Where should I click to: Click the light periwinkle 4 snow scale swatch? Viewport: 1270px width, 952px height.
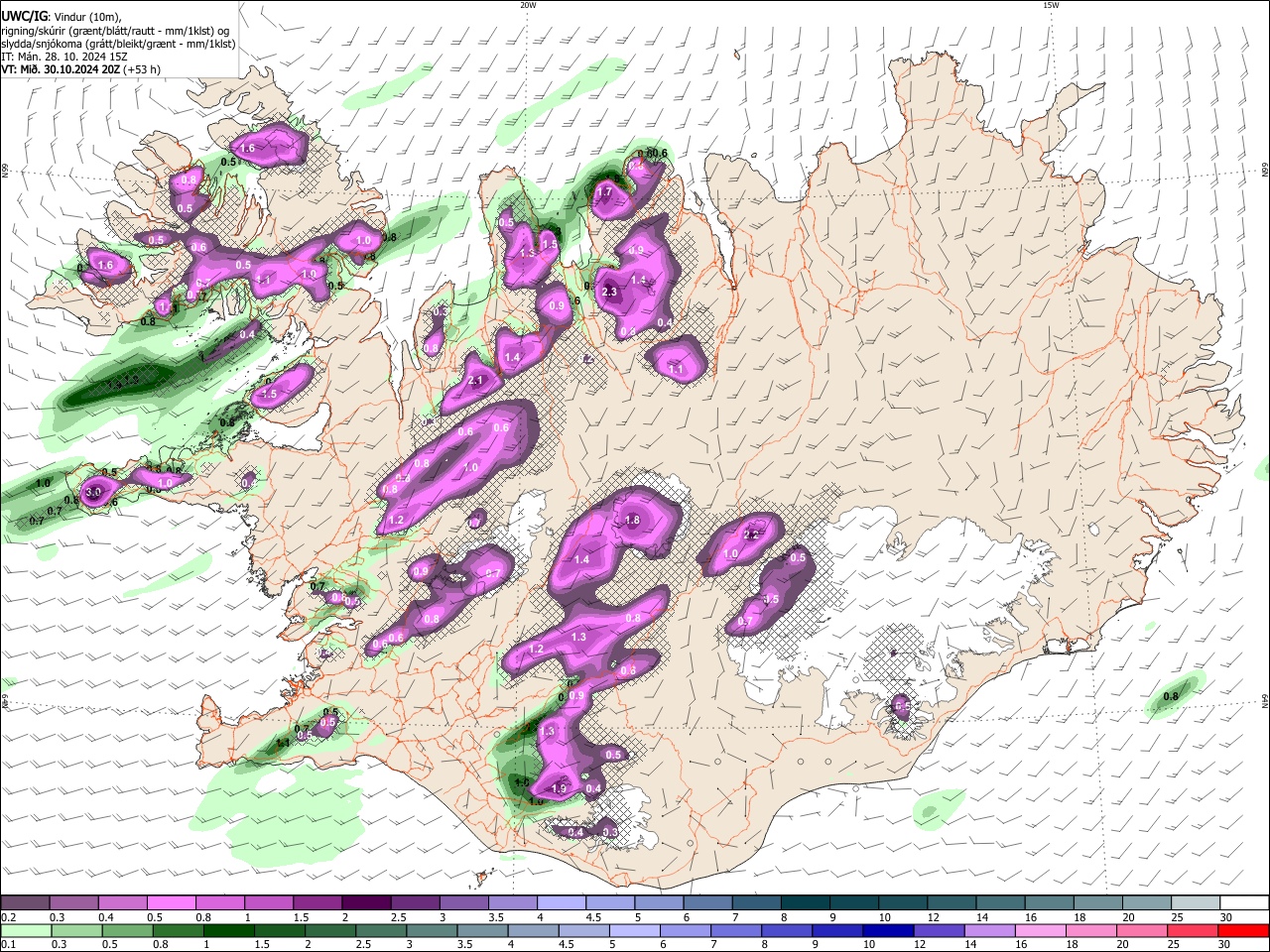[x=562, y=902]
